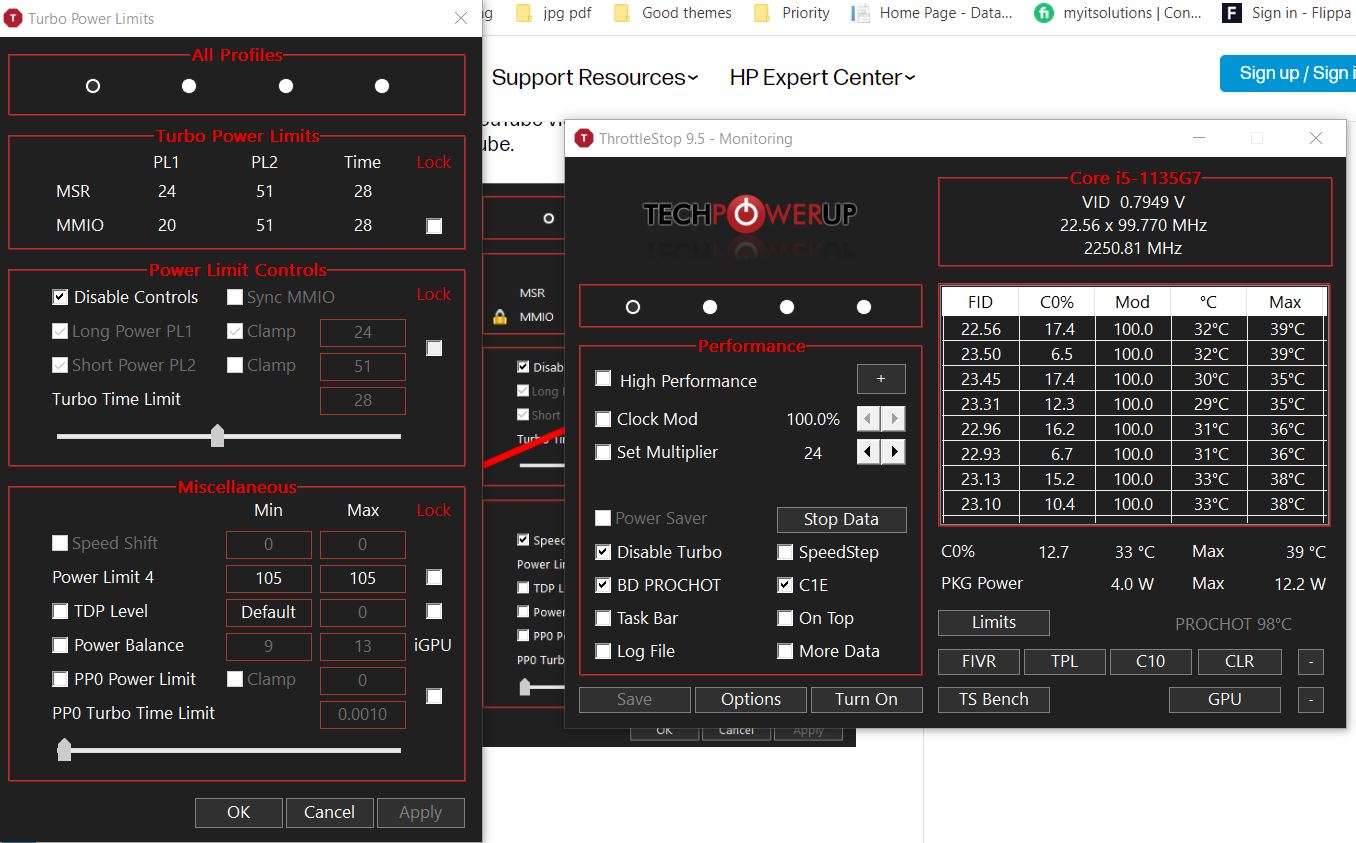The width and height of the screenshot is (1356, 843).
Task: Enable the PP0 Power Limit checkbox
Action: pos(60,679)
